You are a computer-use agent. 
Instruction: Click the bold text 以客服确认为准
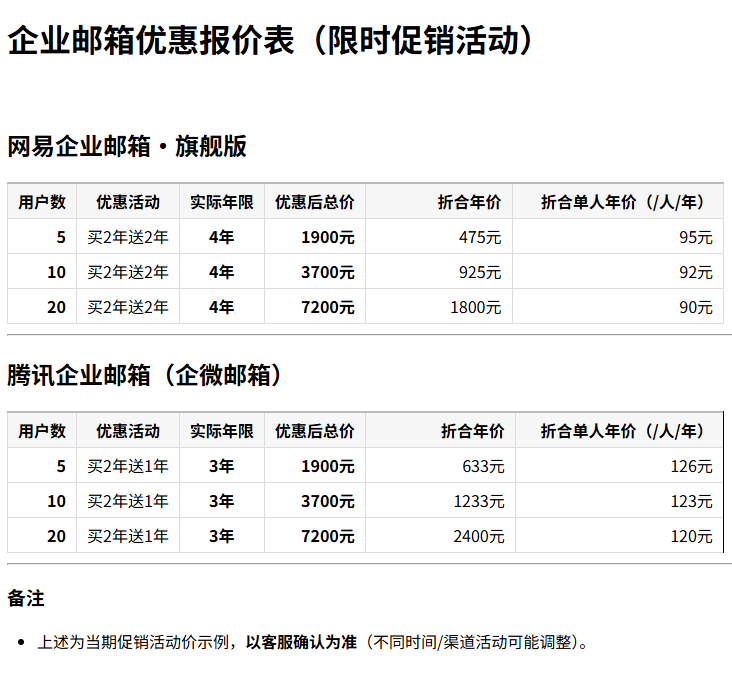(301, 642)
